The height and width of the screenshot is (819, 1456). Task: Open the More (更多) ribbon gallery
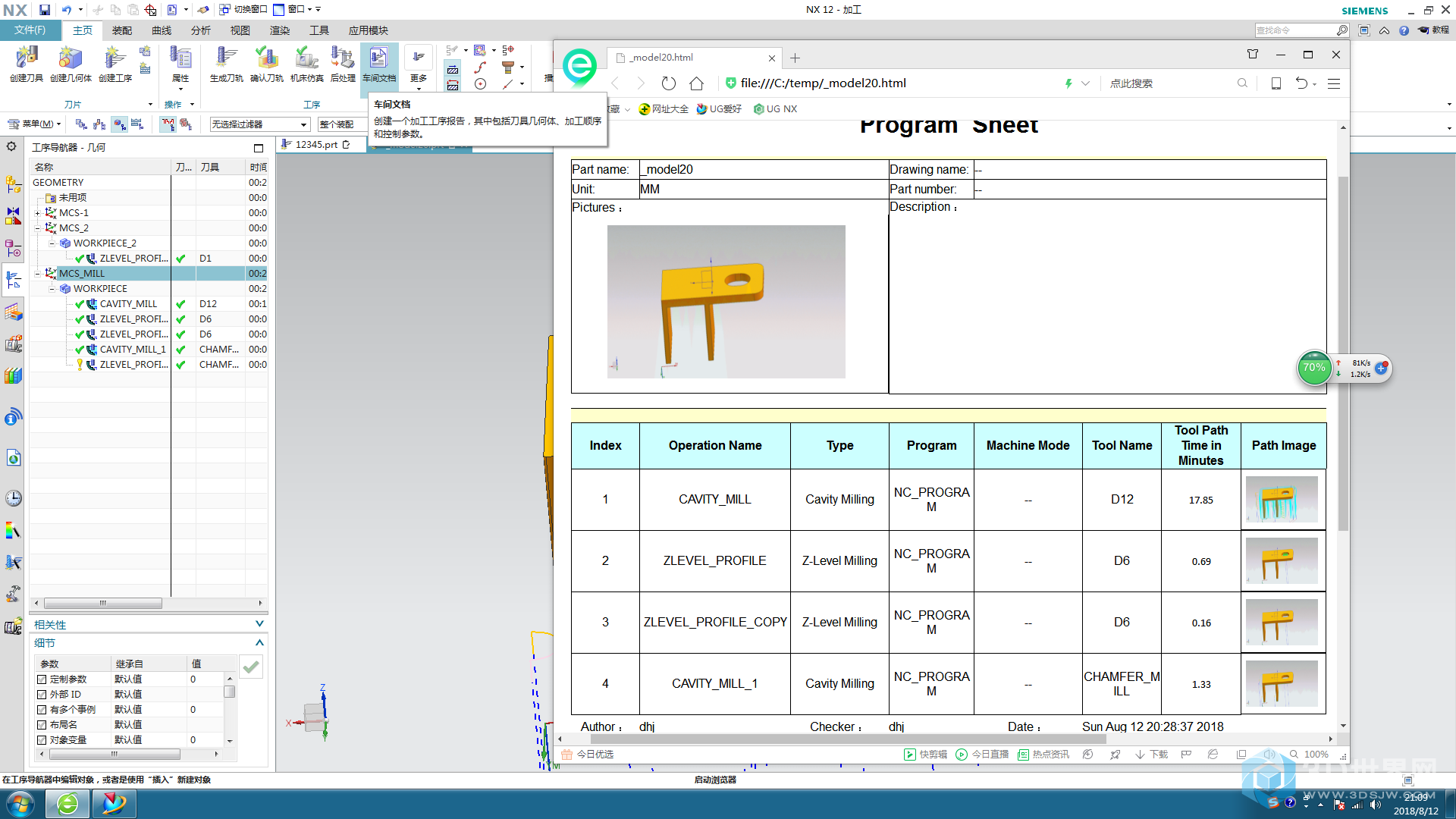pyautogui.click(x=419, y=64)
